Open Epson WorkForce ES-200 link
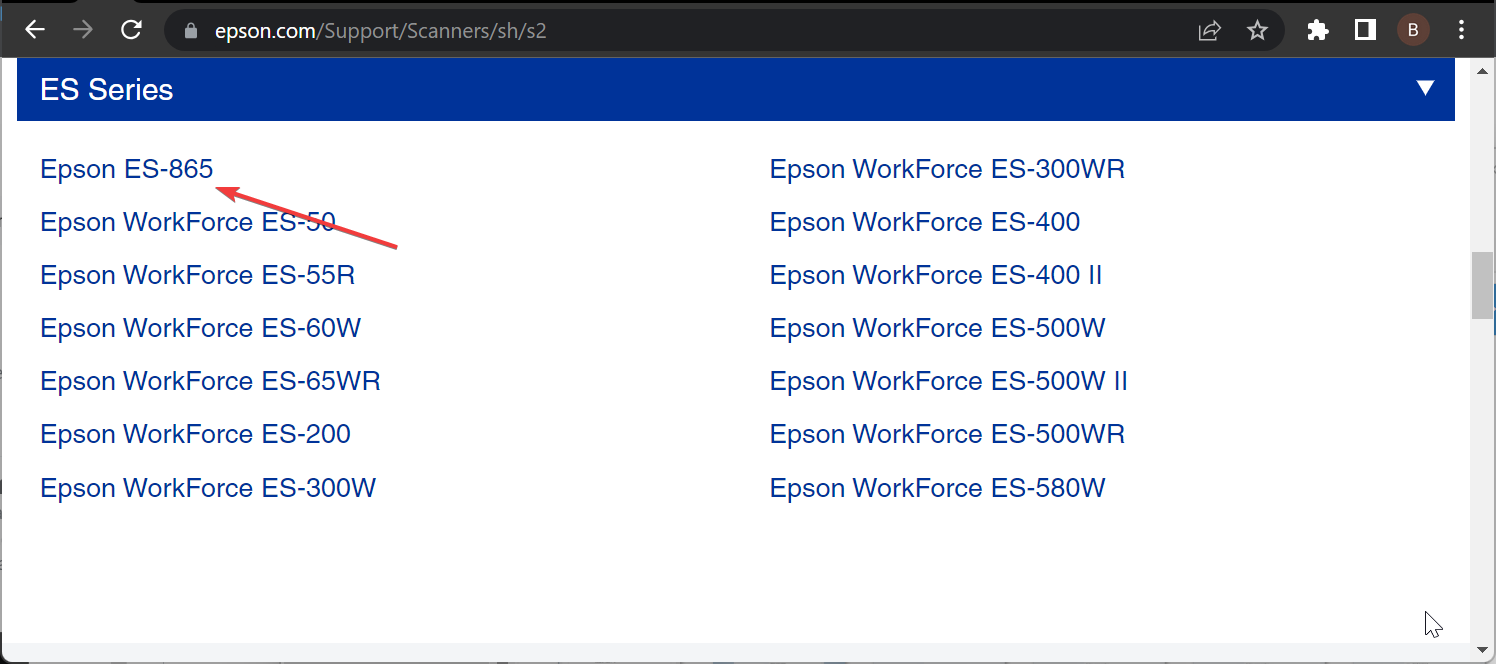The width and height of the screenshot is (1496, 664). coord(196,434)
